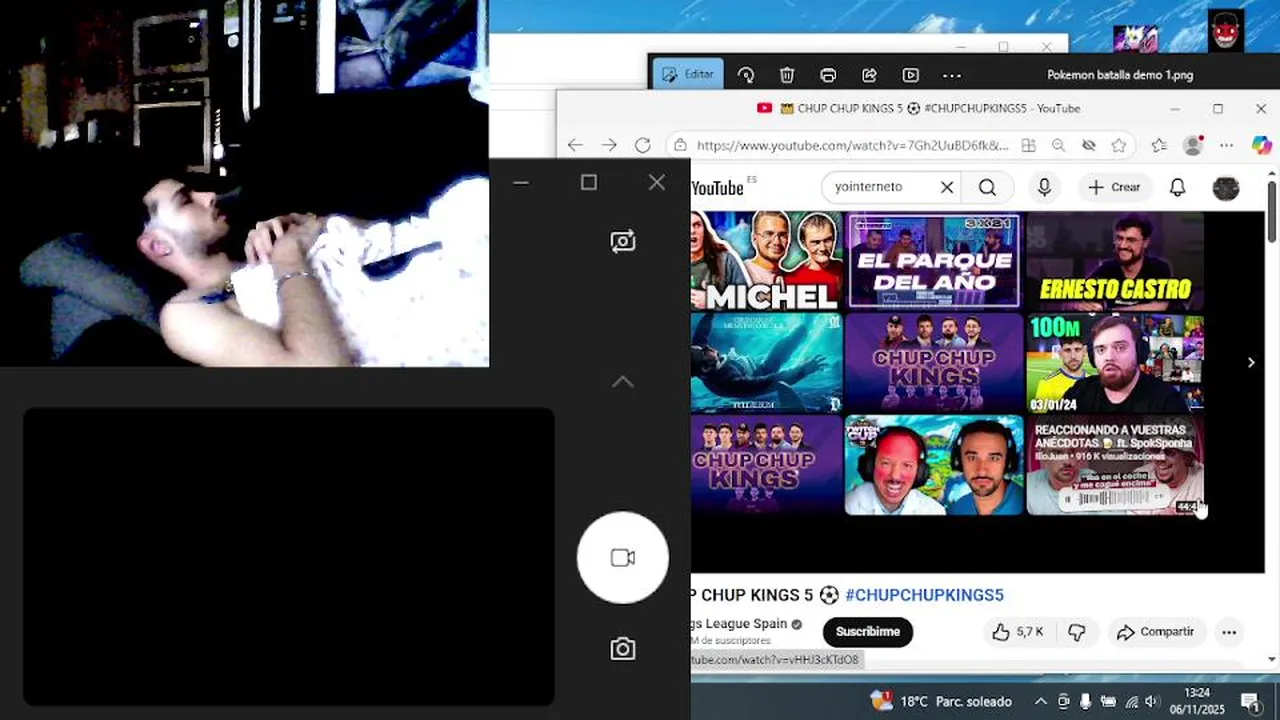Switch to photo mode in Camera app

point(622,649)
